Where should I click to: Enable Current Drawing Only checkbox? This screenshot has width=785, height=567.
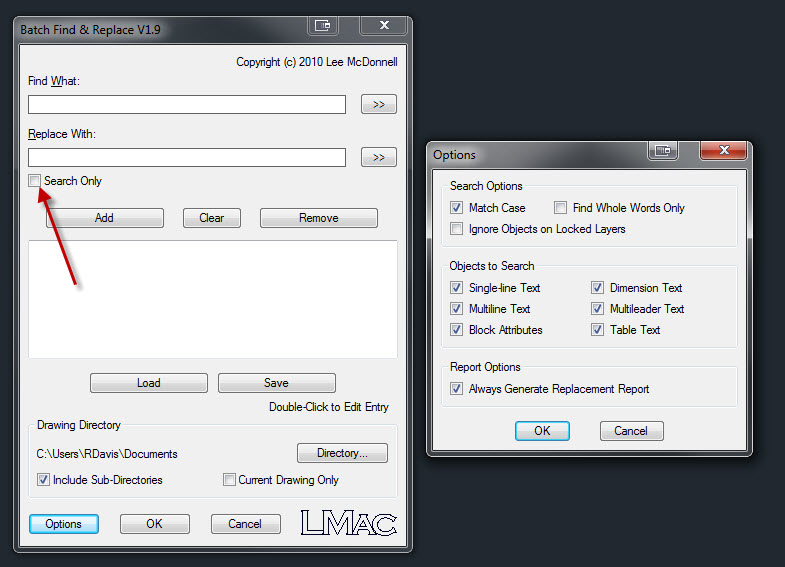229,479
